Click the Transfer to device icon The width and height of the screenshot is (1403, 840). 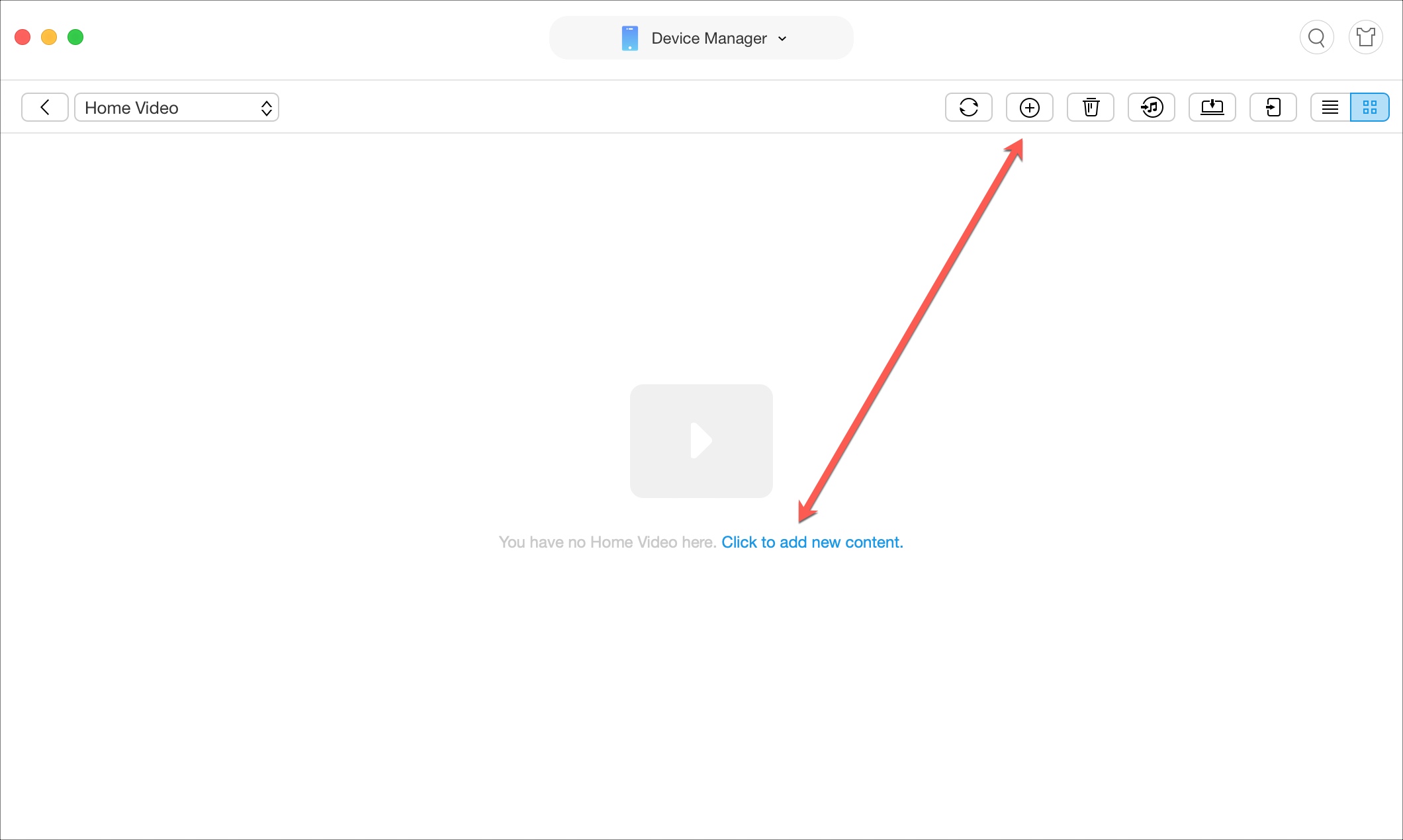(1273, 107)
